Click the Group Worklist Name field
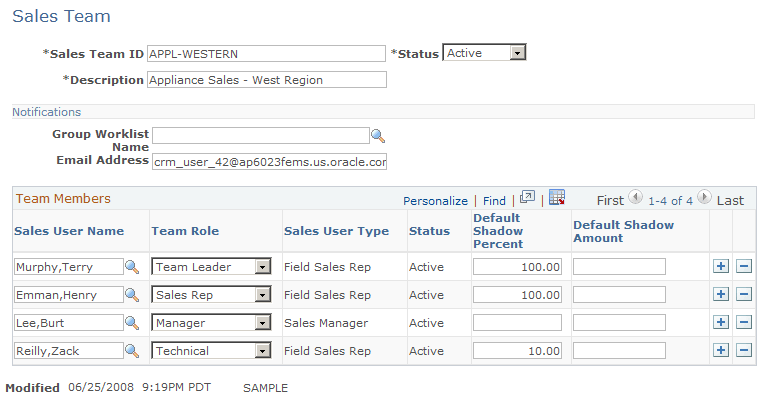 click(261, 136)
